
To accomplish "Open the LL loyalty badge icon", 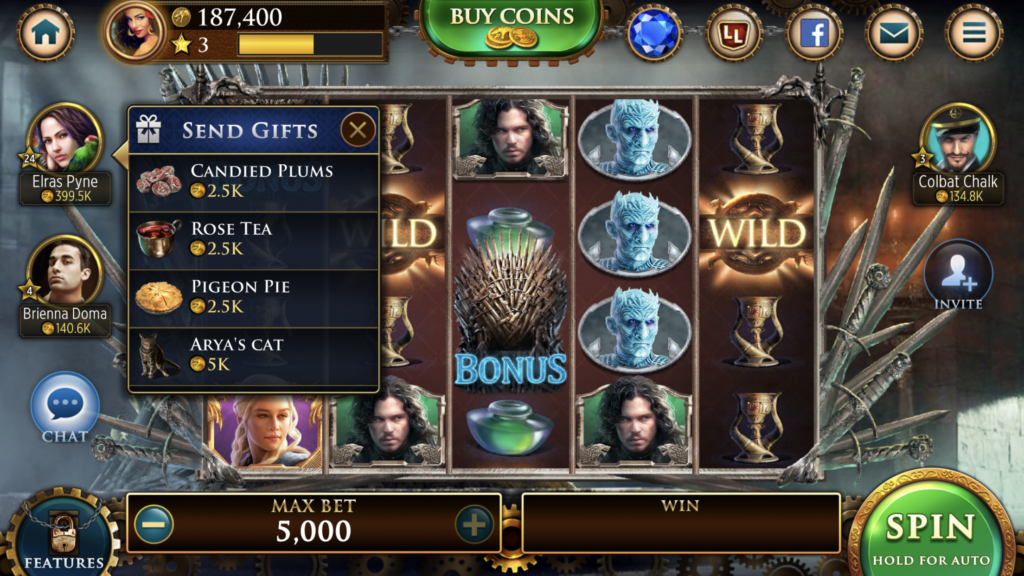I will [733, 33].
